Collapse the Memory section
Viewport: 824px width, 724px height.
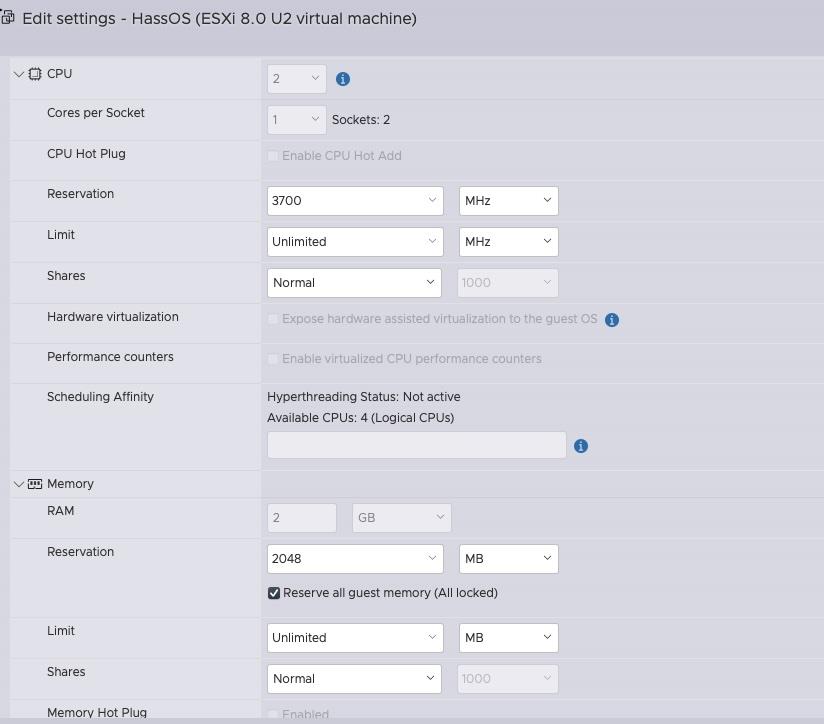18,484
